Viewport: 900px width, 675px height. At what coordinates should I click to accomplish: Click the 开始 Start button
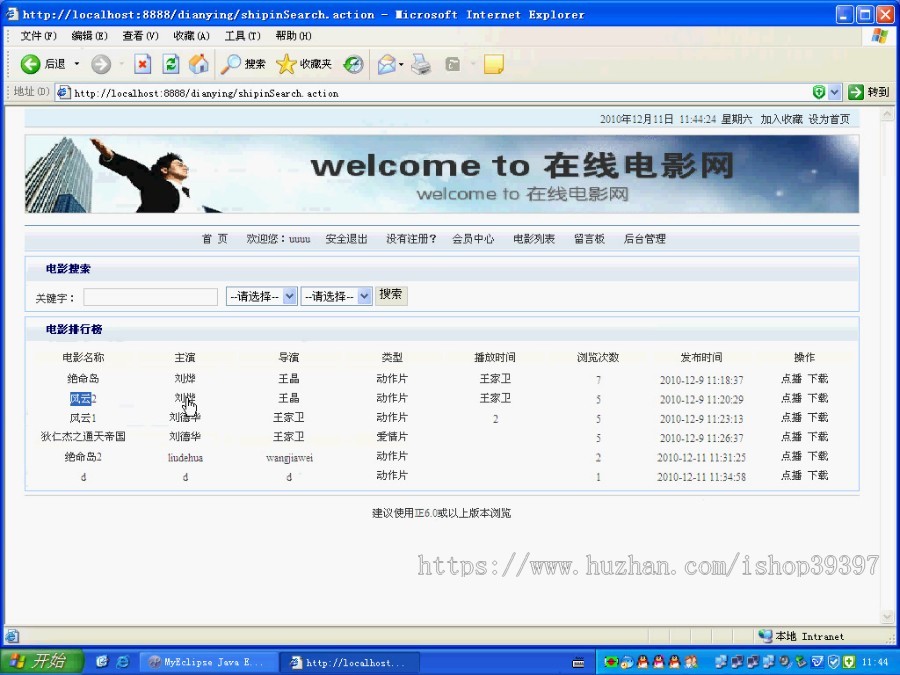point(40,661)
